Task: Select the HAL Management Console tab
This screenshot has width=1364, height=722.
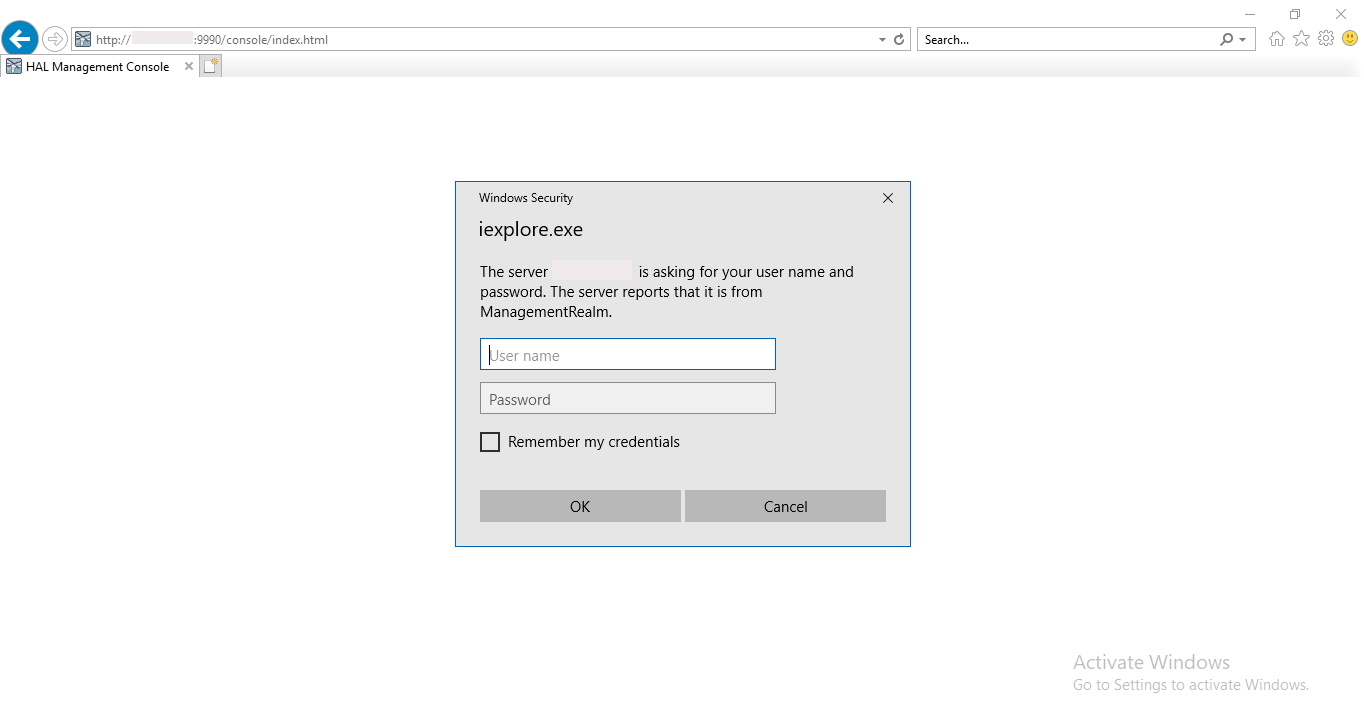Action: (99, 67)
